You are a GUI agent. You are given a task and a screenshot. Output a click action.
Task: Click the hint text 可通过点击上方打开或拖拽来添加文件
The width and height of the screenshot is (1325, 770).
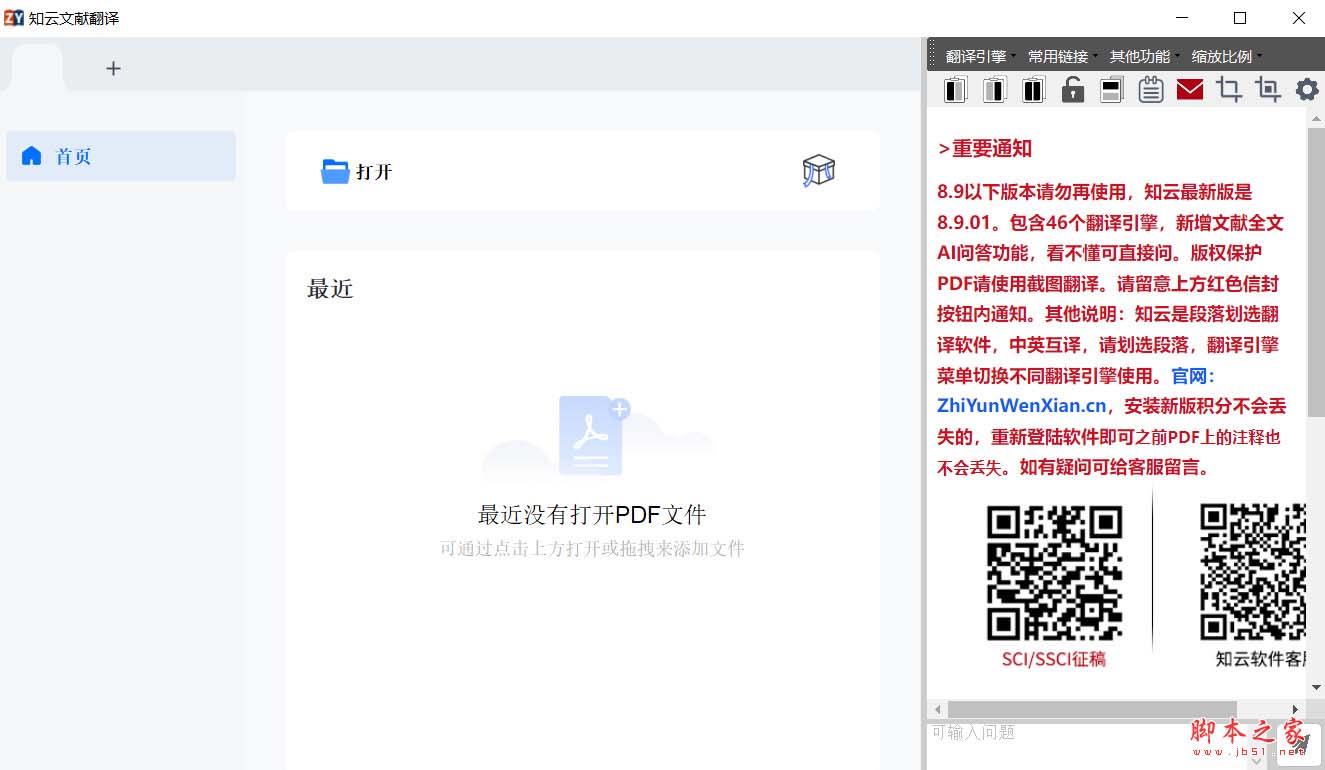click(x=592, y=548)
